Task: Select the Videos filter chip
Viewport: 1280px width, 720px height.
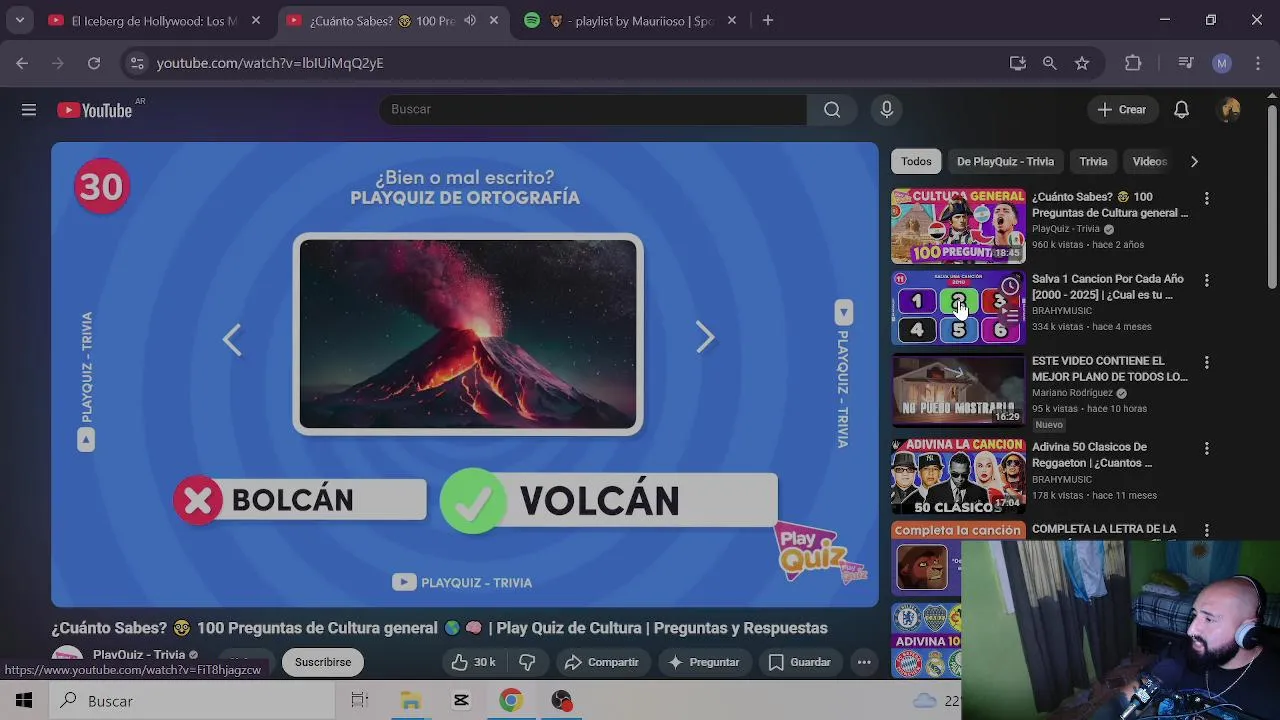Action: coord(1149,161)
